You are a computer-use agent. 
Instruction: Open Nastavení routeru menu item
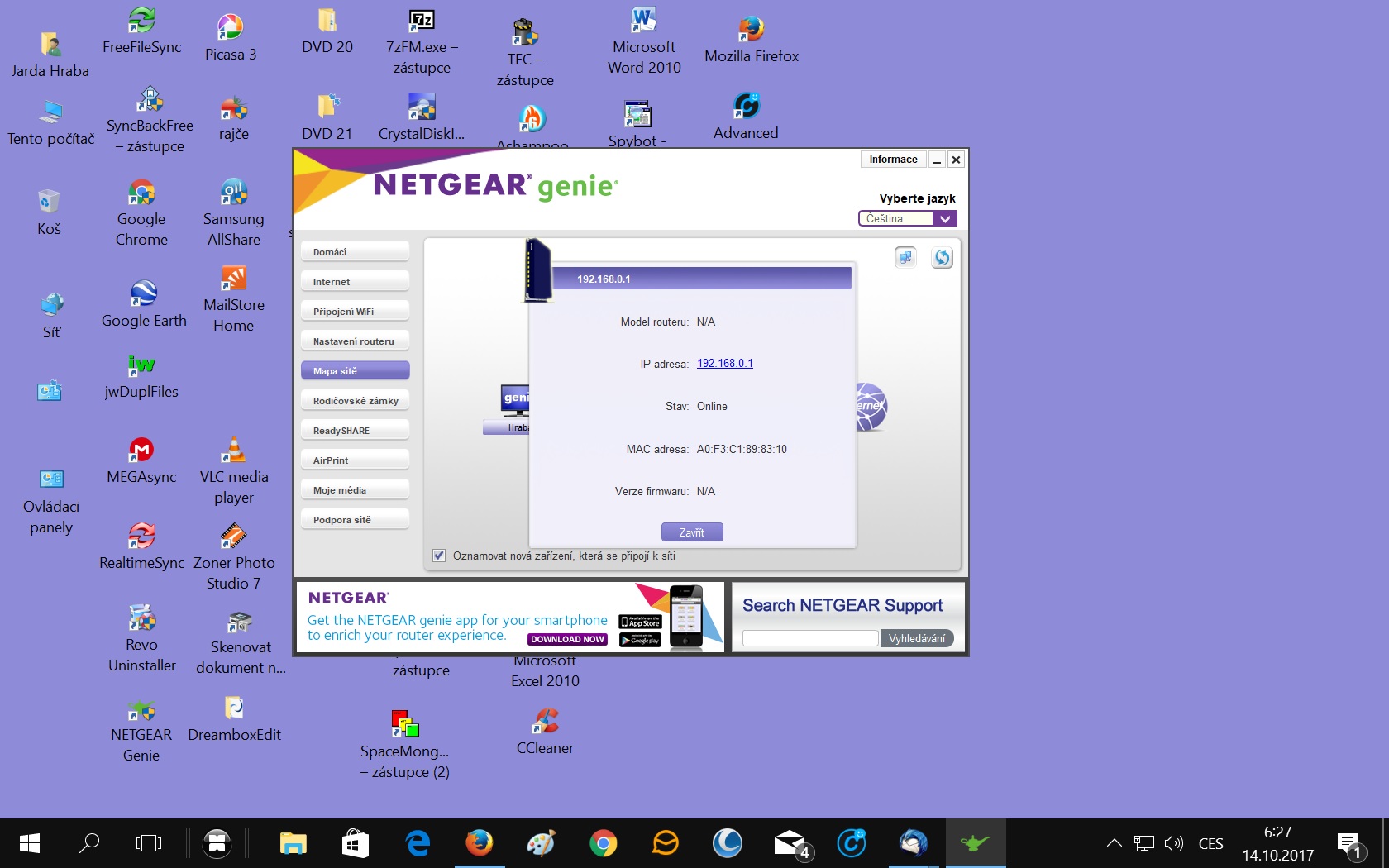356,341
